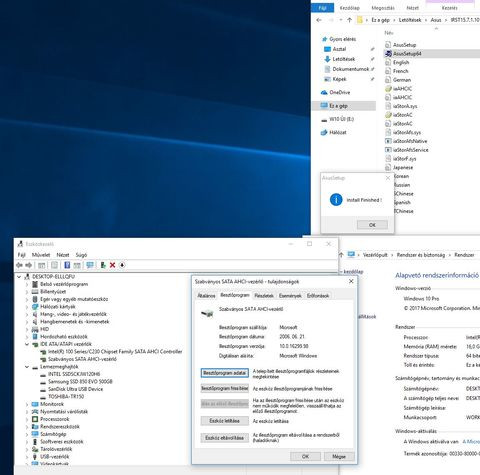This screenshot has width=480, height=475.
Task: Select TOSHIBA-TR150 disk in device tree
Action: tap(66, 396)
